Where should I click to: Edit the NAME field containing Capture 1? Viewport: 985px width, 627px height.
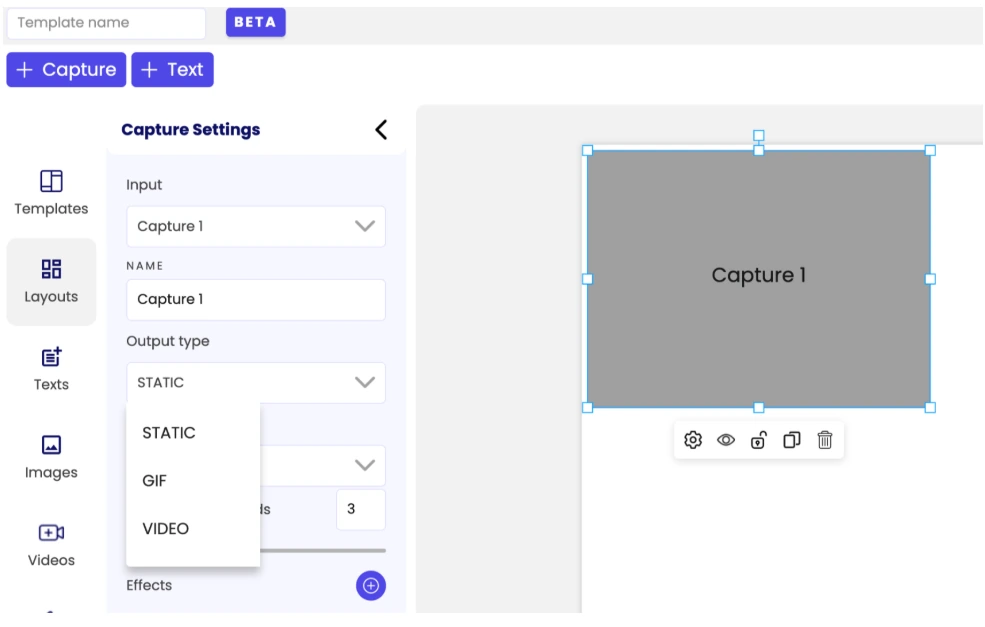(256, 300)
